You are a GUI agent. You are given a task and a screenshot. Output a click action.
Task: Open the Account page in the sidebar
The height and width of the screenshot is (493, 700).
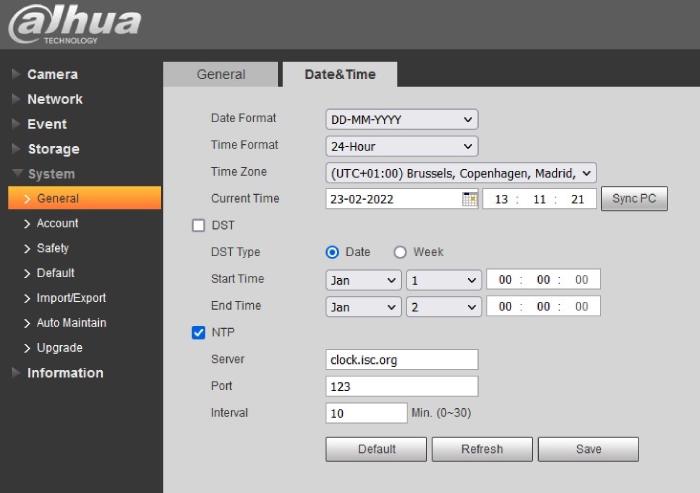57,223
